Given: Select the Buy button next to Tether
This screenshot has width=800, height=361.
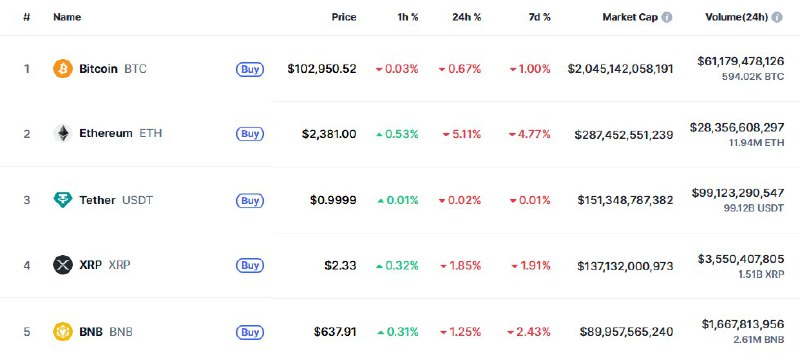Looking at the screenshot, I should [x=250, y=200].
